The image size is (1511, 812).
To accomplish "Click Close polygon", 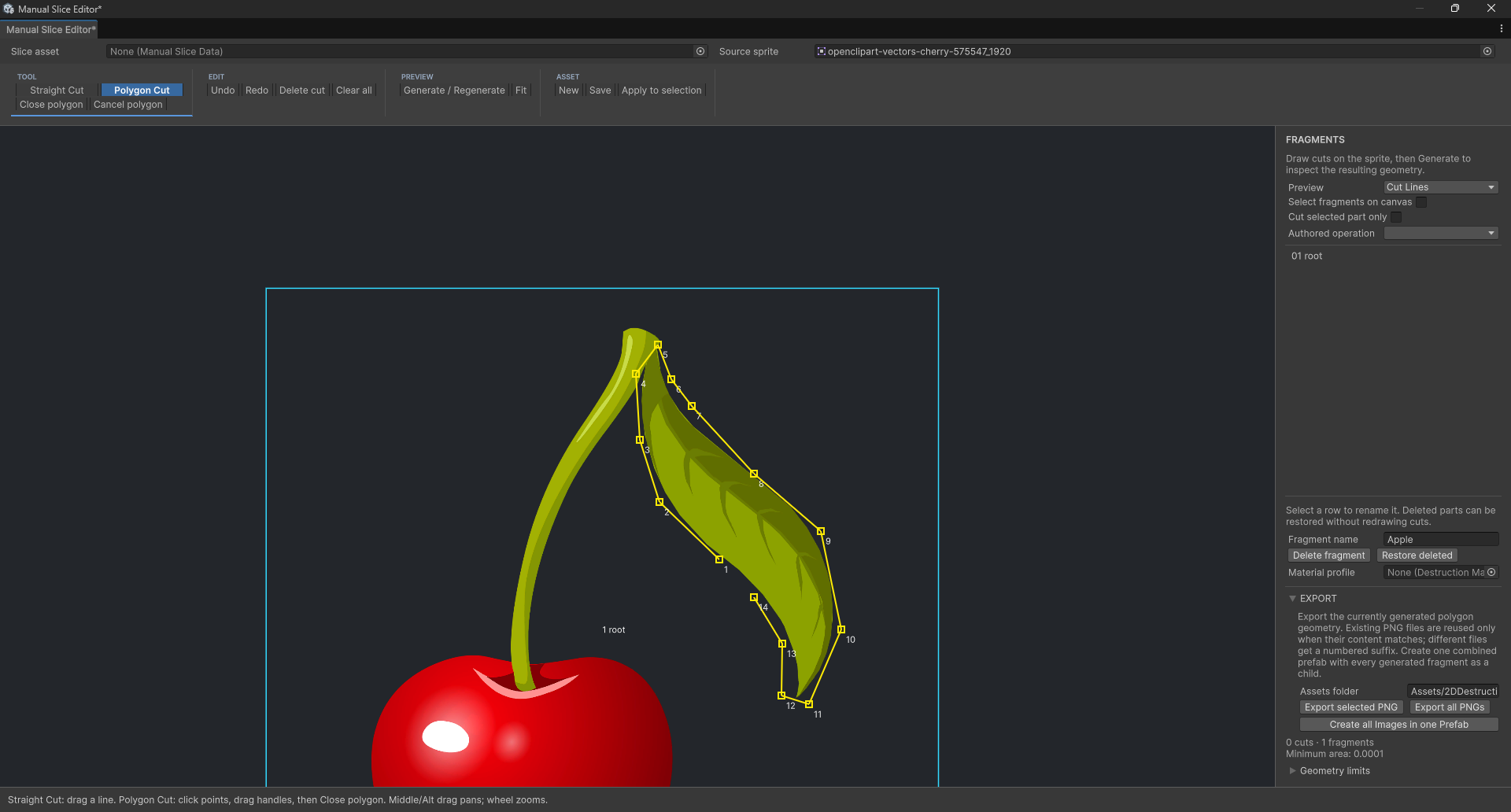I will (x=51, y=104).
